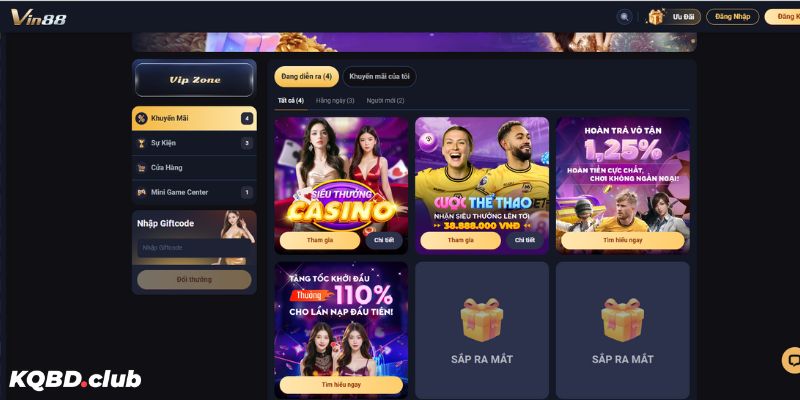The image size is (800, 400).
Task: Filter promotions by Hằng ngày (3)
Action: pyautogui.click(x=335, y=101)
